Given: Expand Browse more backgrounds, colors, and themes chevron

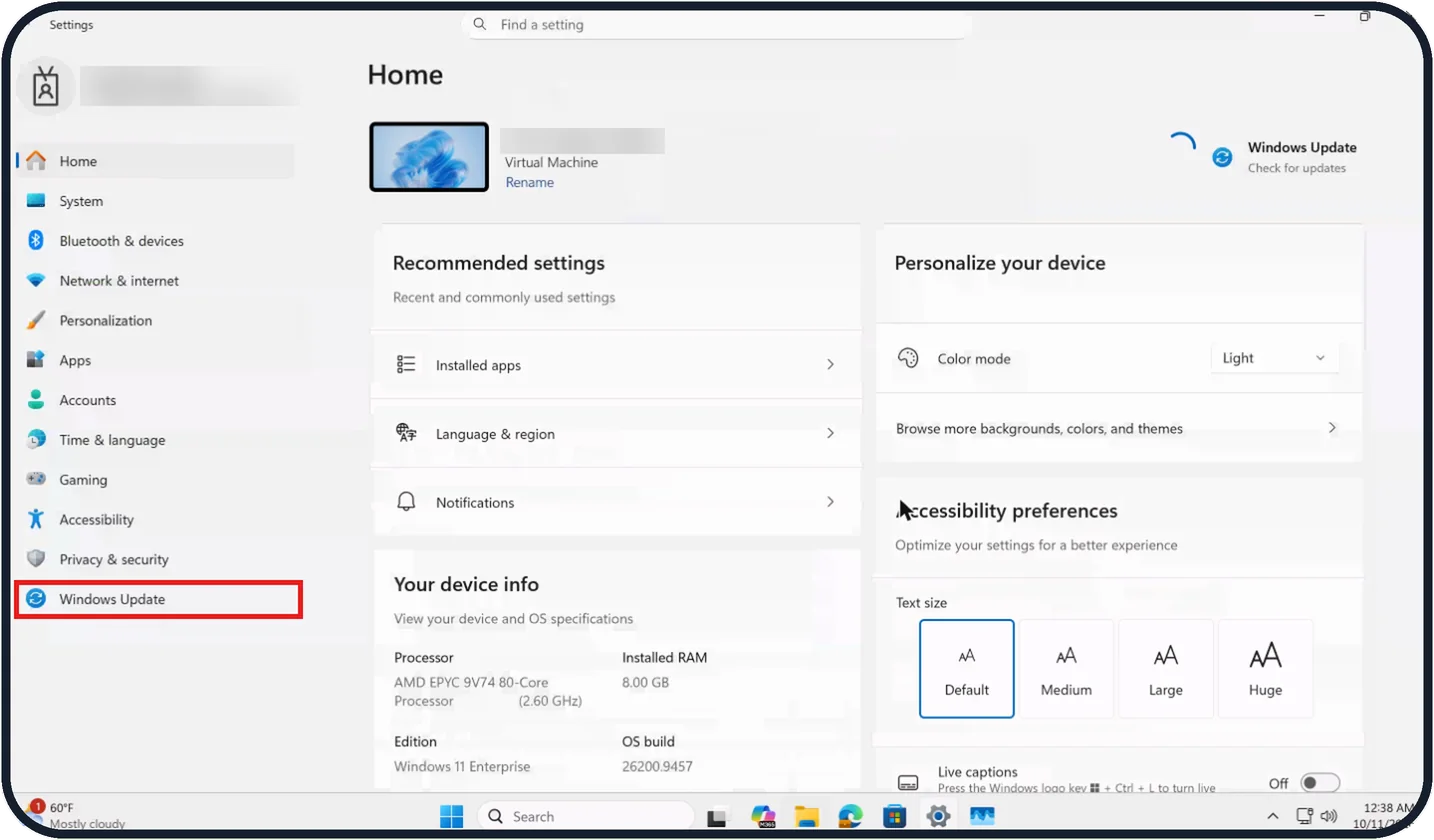Looking at the screenshot, I should pos(1332,428).
